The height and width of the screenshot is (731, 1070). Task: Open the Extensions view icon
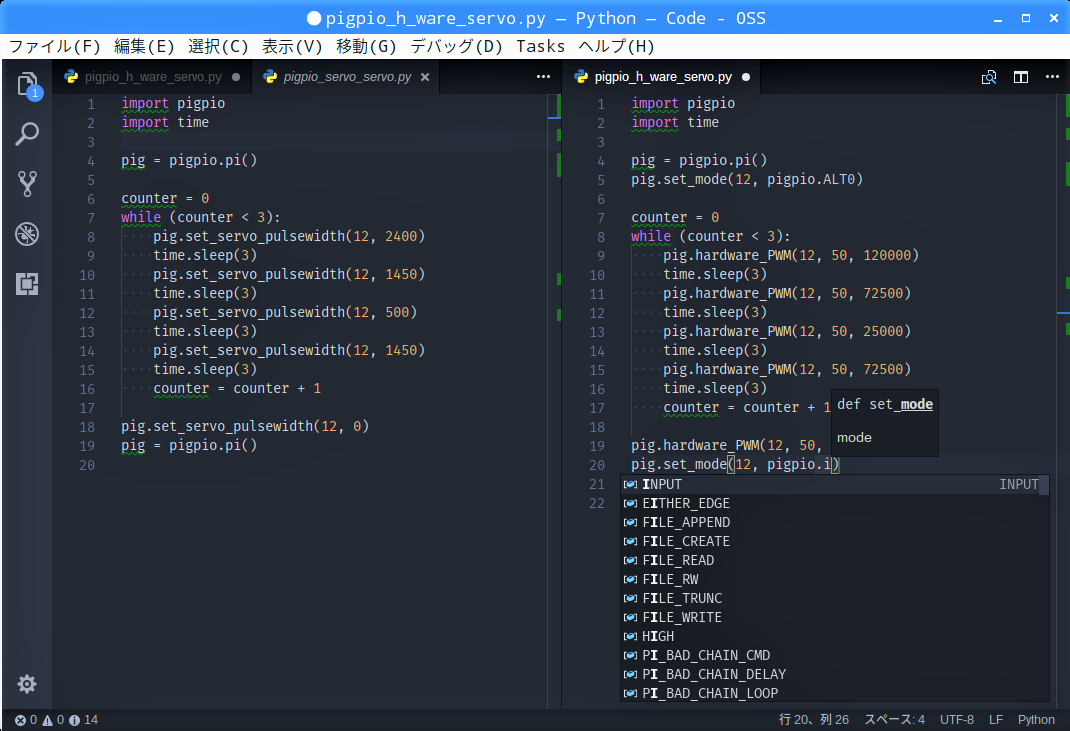click(x=27, y=283)
